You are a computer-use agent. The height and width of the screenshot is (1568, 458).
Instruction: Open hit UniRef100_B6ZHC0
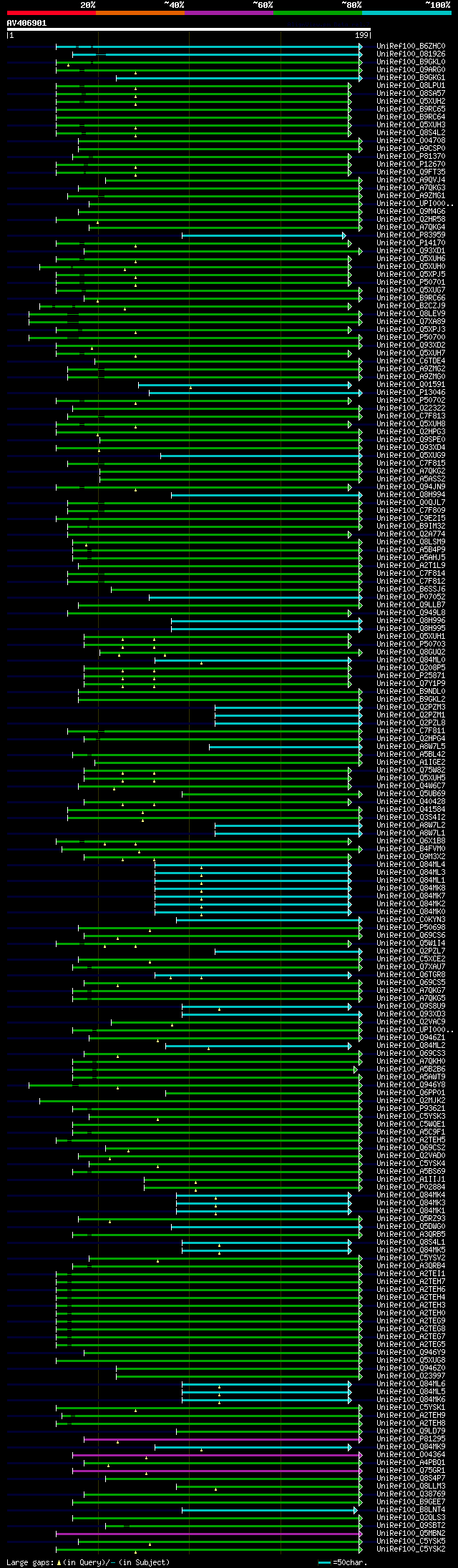tap(411, 46)
